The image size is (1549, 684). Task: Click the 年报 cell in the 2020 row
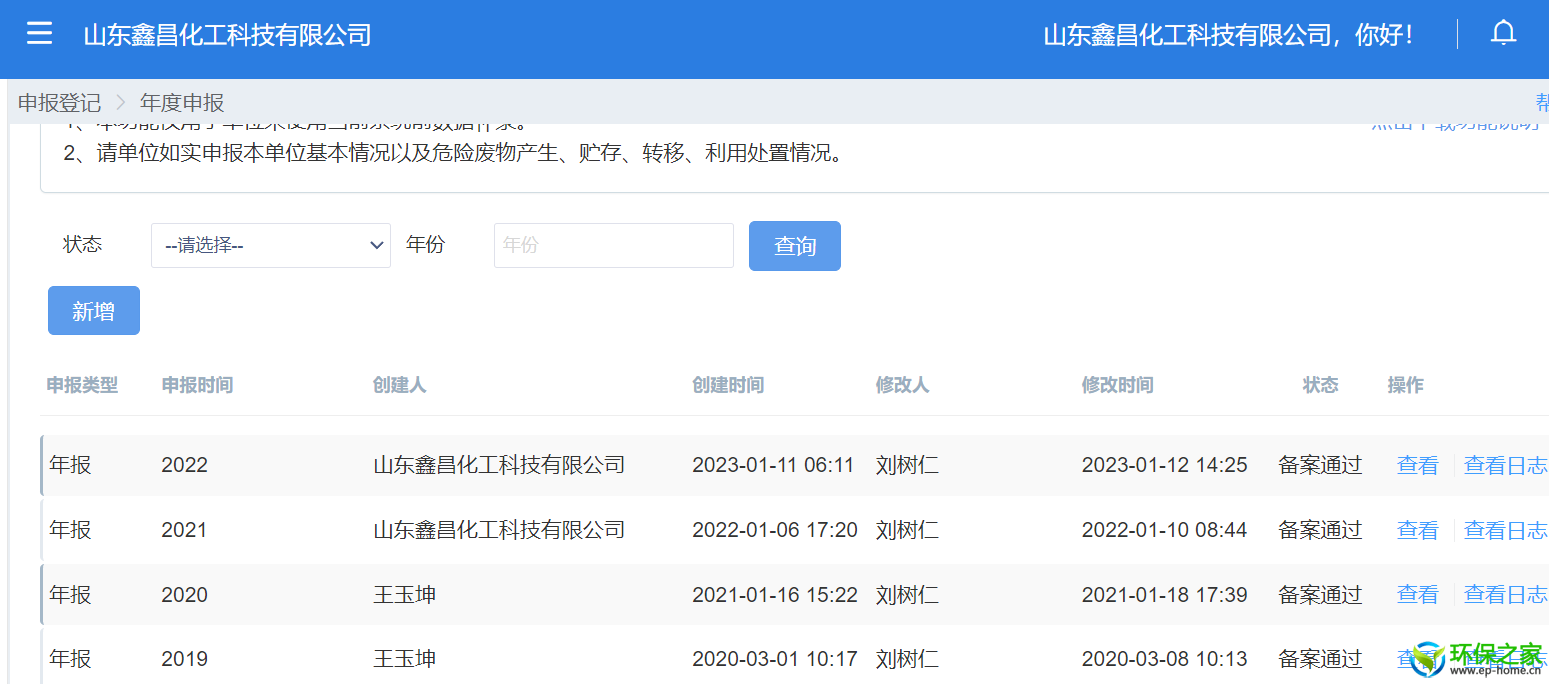coord(70,595)
